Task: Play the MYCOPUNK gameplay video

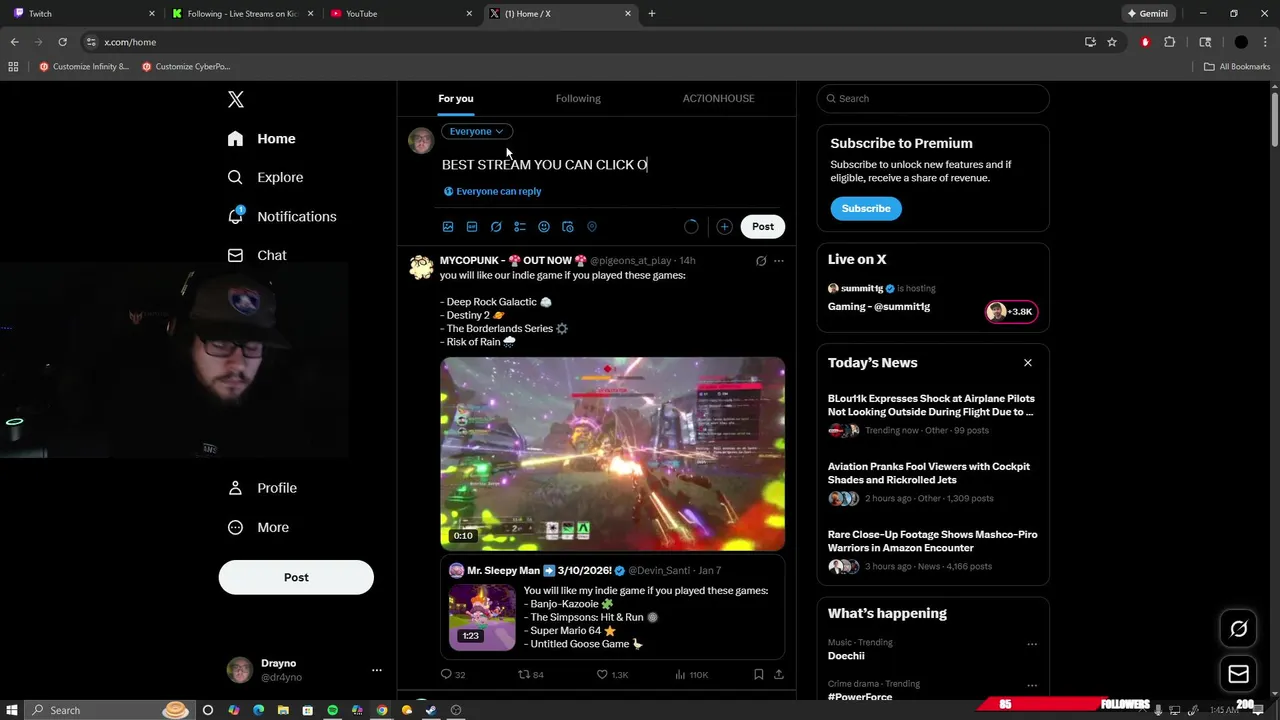Action: (x=612, y=454)
